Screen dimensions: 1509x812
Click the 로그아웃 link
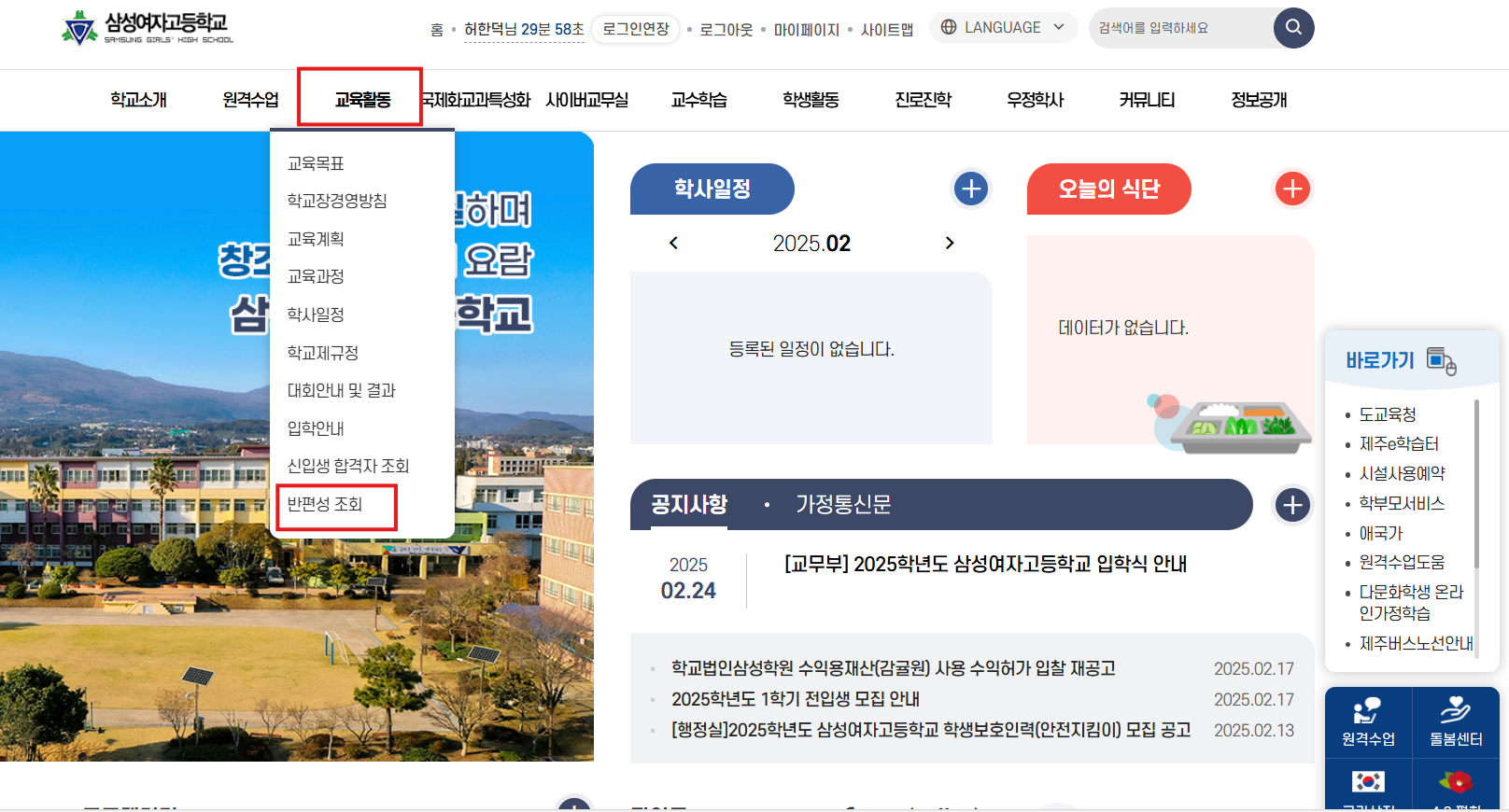726,30
